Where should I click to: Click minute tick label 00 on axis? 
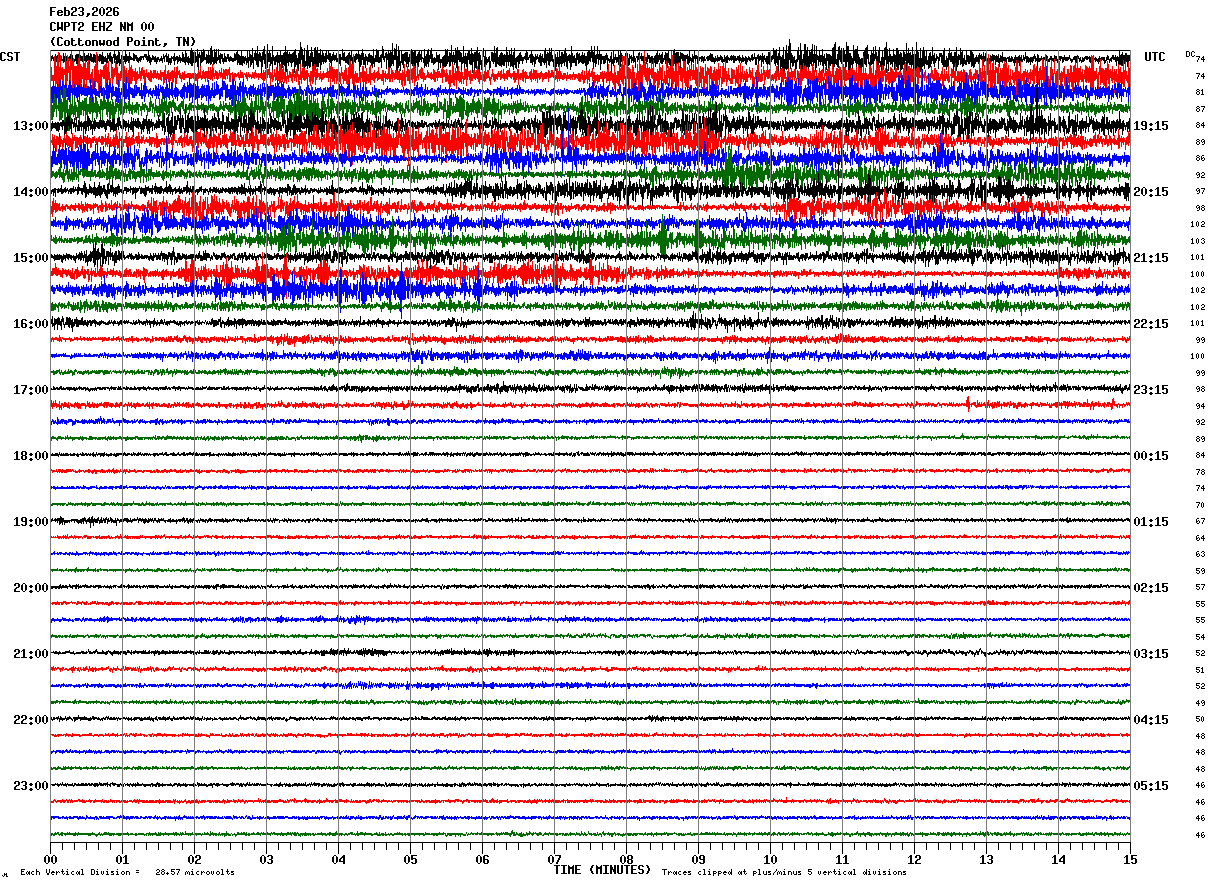[x=50, y=859]
